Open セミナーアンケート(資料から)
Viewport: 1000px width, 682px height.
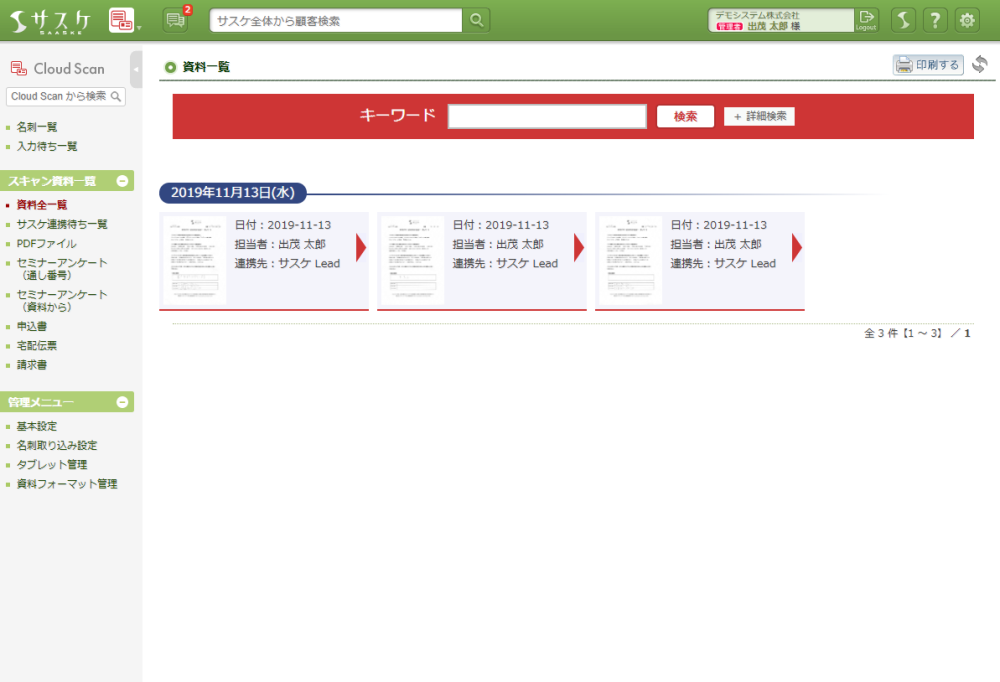pyautogui.click(x=62, y=300)
